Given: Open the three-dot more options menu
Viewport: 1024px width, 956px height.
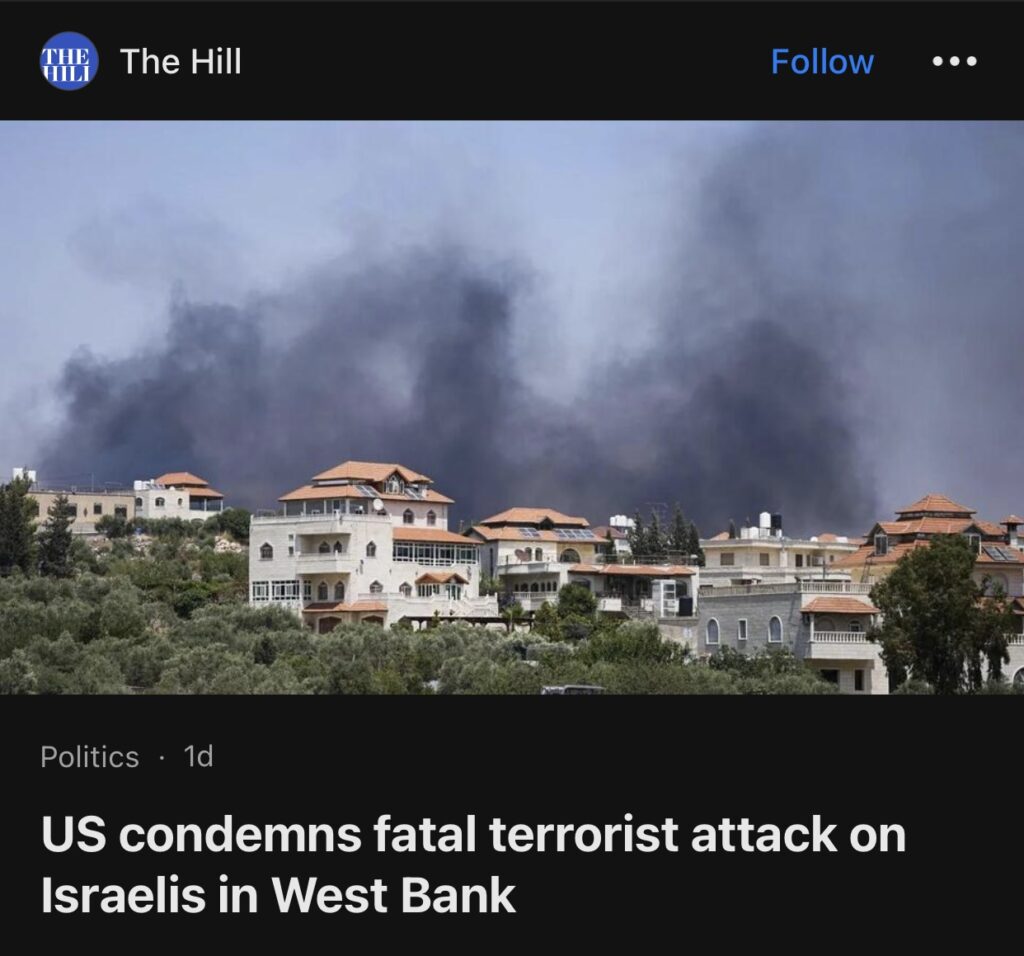Looking at the screenshot, I should [x=955, y=61].
